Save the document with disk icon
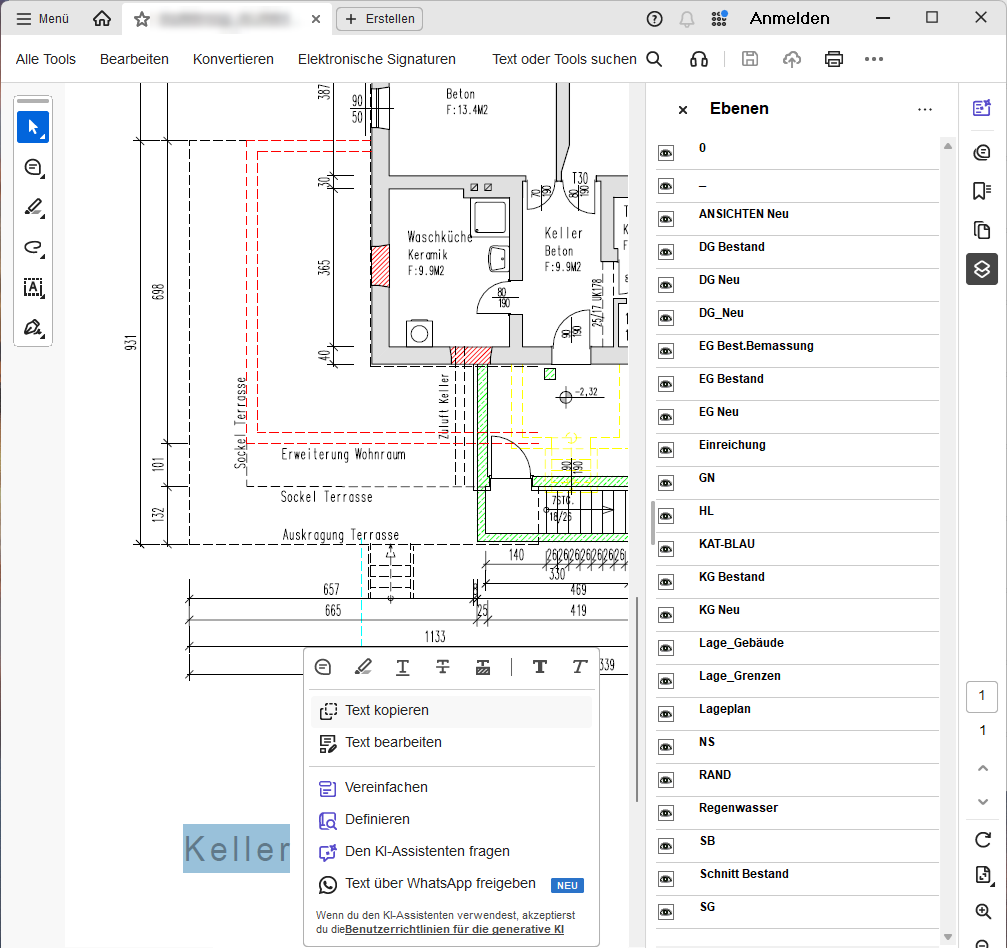 749,59
